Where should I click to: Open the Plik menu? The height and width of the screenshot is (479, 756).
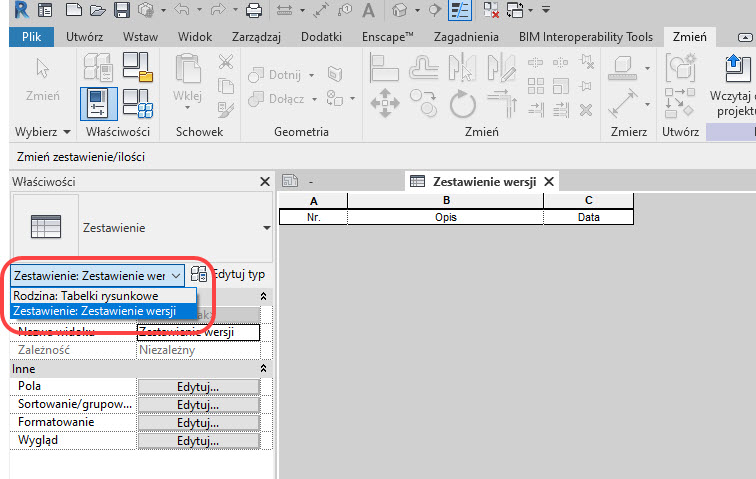tap(32, 37)
